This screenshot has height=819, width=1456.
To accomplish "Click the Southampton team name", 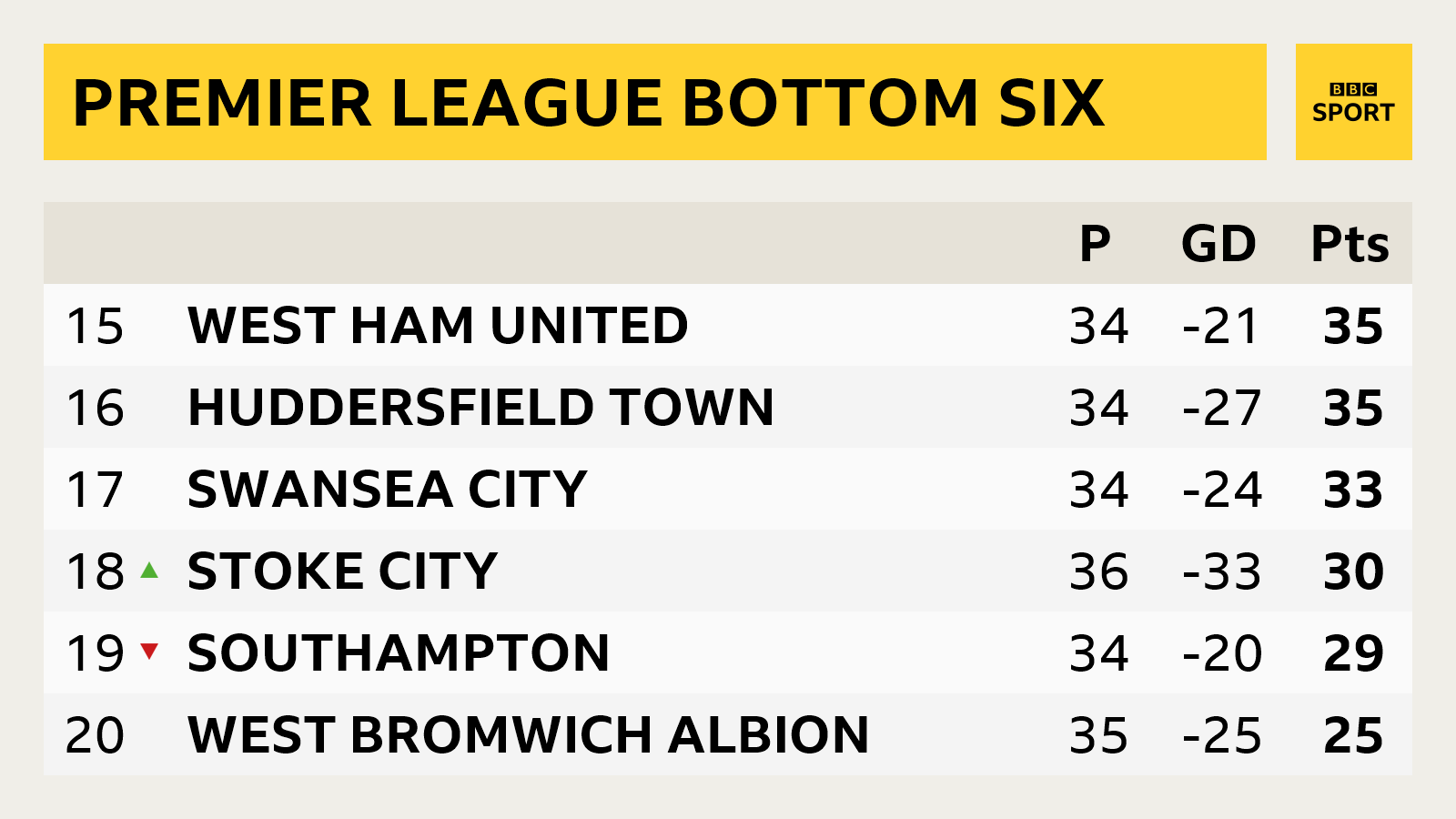I will click(x=399, y=653).
